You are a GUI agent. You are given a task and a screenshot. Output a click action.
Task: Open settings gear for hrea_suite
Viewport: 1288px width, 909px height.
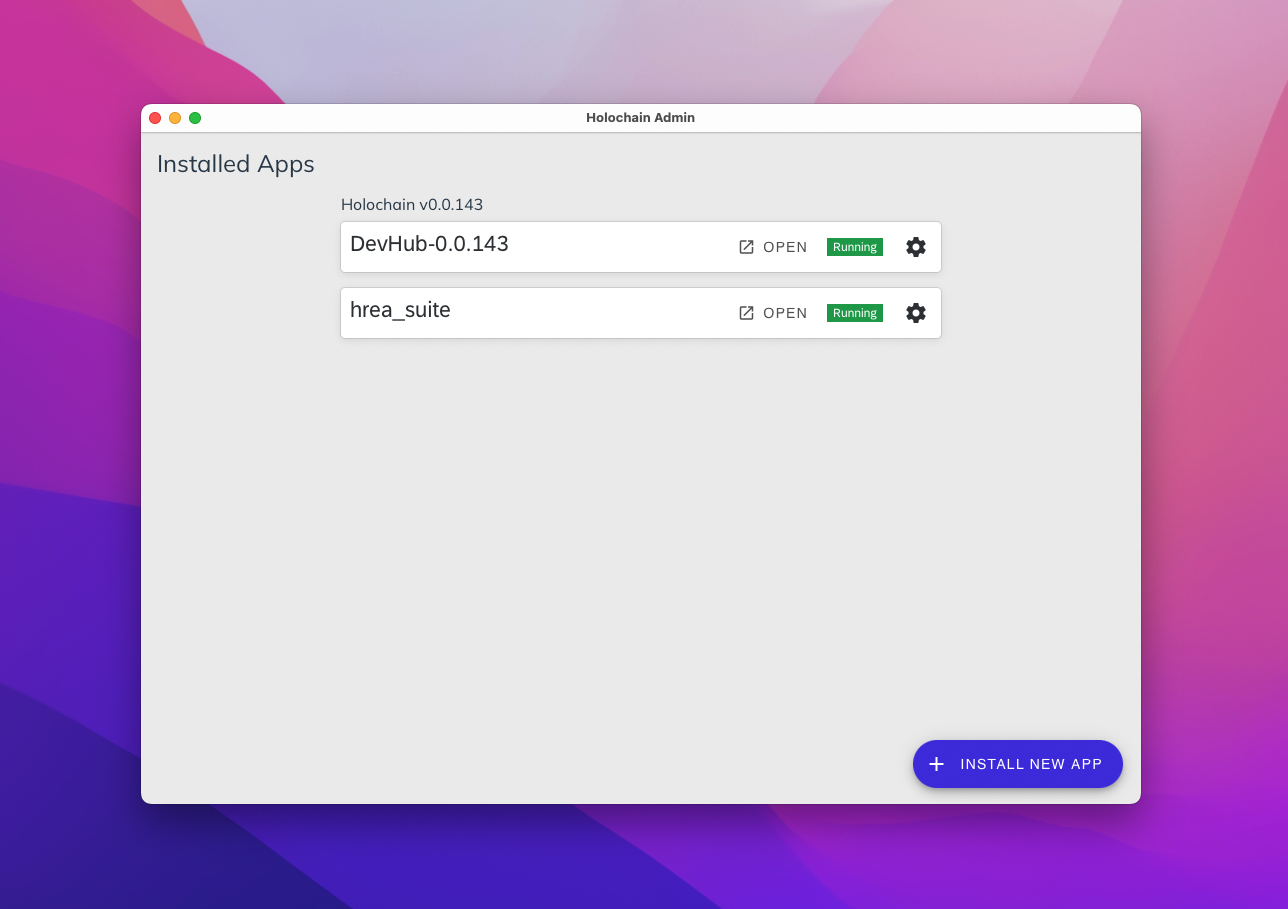pos(915,313)
